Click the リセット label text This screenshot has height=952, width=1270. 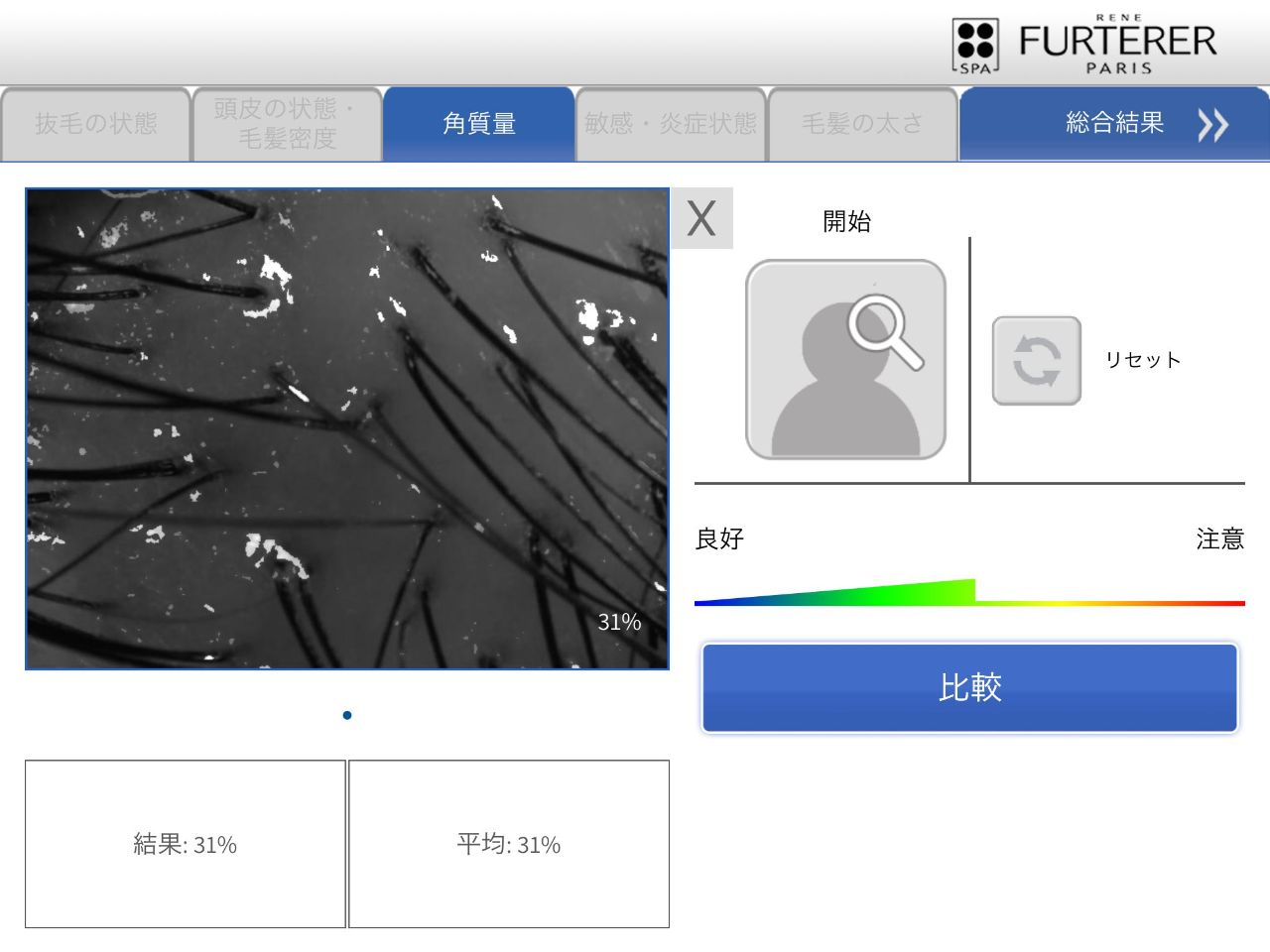coord(1143,360)
